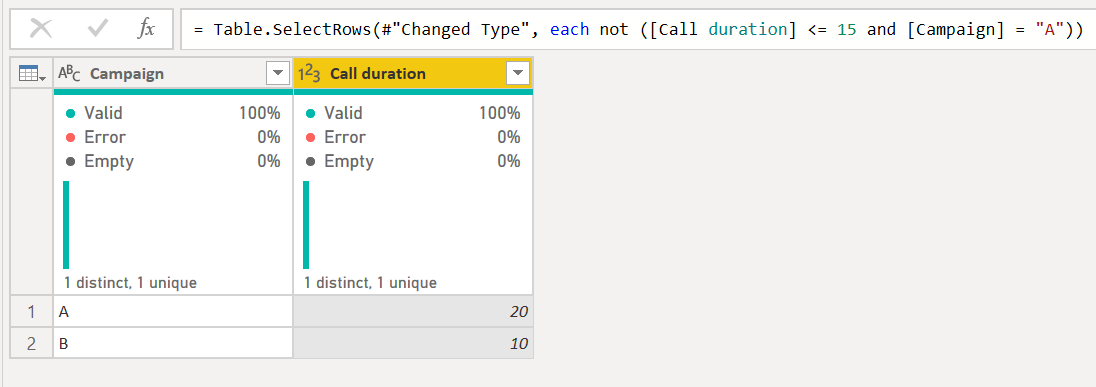1096x387 pixels.
Task: Click the Empty 0% entry under Campaign
Action: pyautogui.click(x=173, y=161)
